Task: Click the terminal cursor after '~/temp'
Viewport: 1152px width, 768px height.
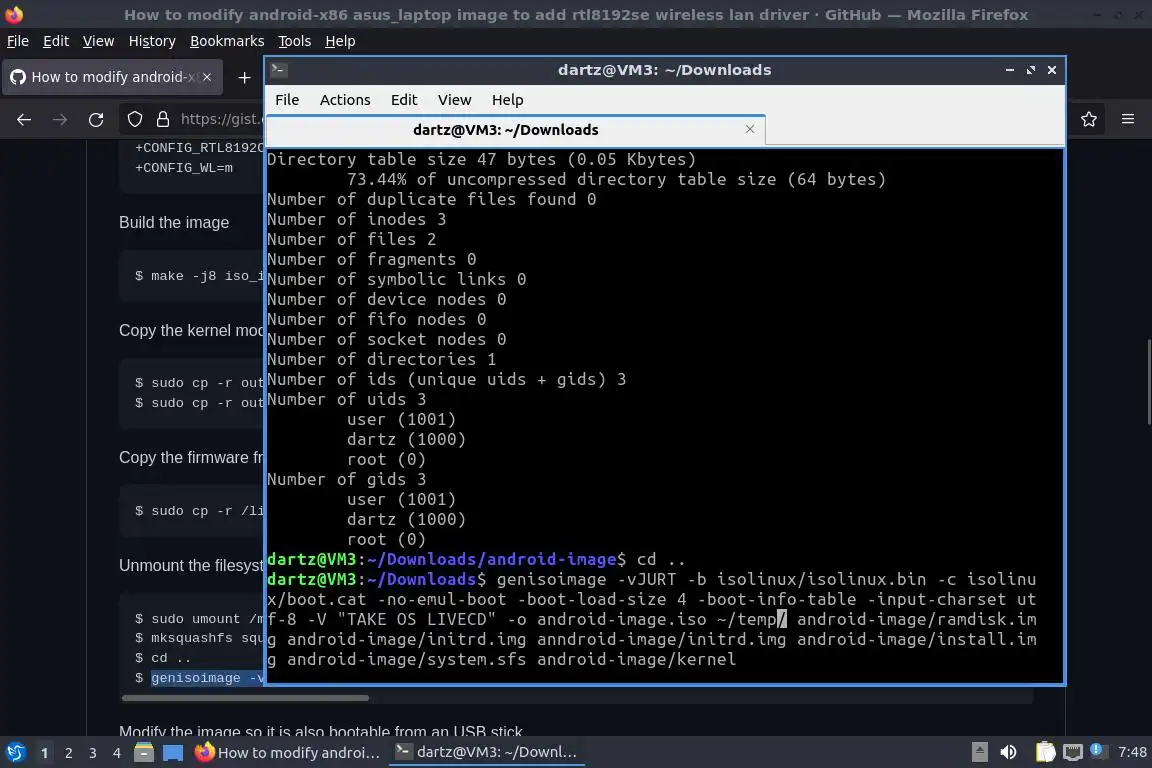Action: (x=782, y=619)
